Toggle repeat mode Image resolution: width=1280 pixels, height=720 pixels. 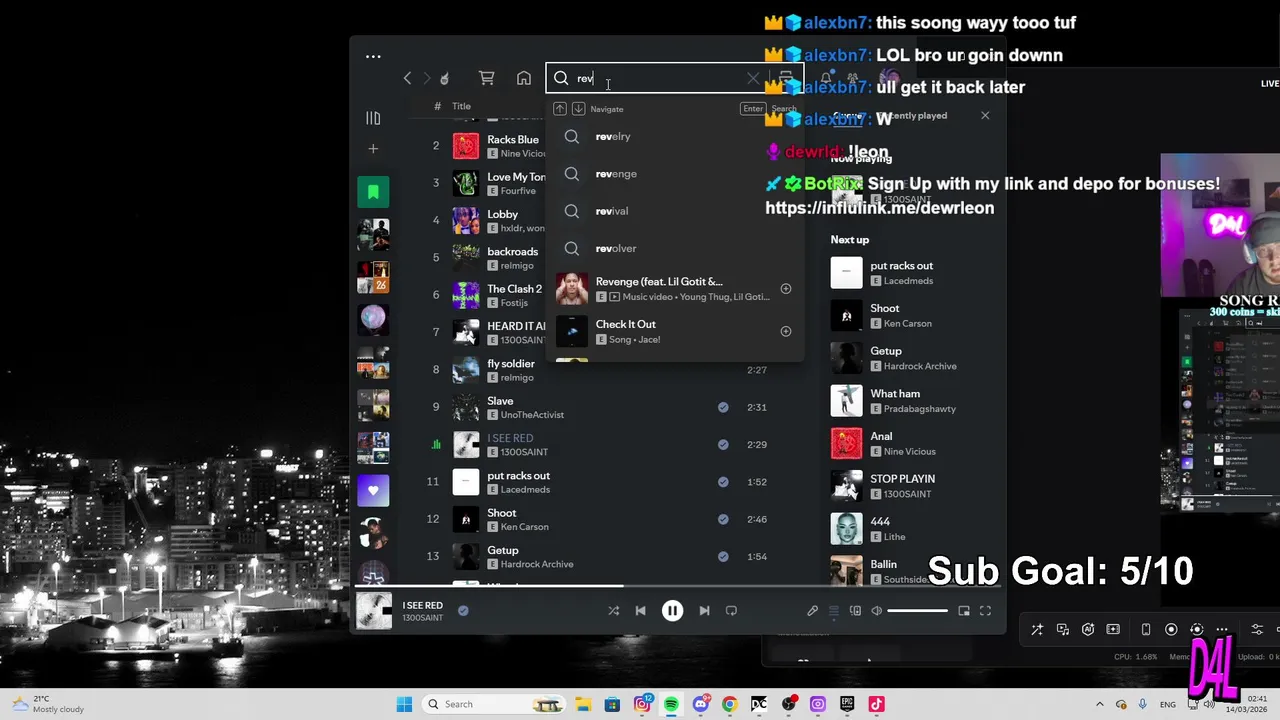(x=731, y=611)
